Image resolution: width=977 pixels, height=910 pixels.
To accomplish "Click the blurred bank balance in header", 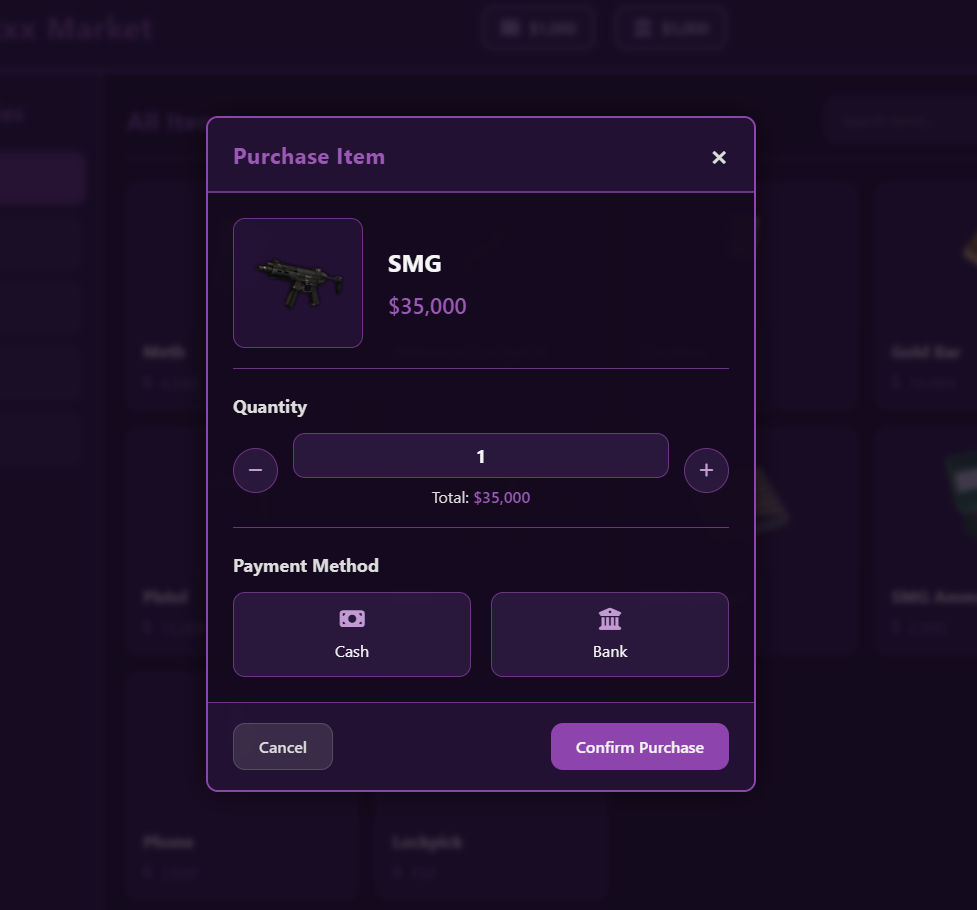I will [671, 29].
